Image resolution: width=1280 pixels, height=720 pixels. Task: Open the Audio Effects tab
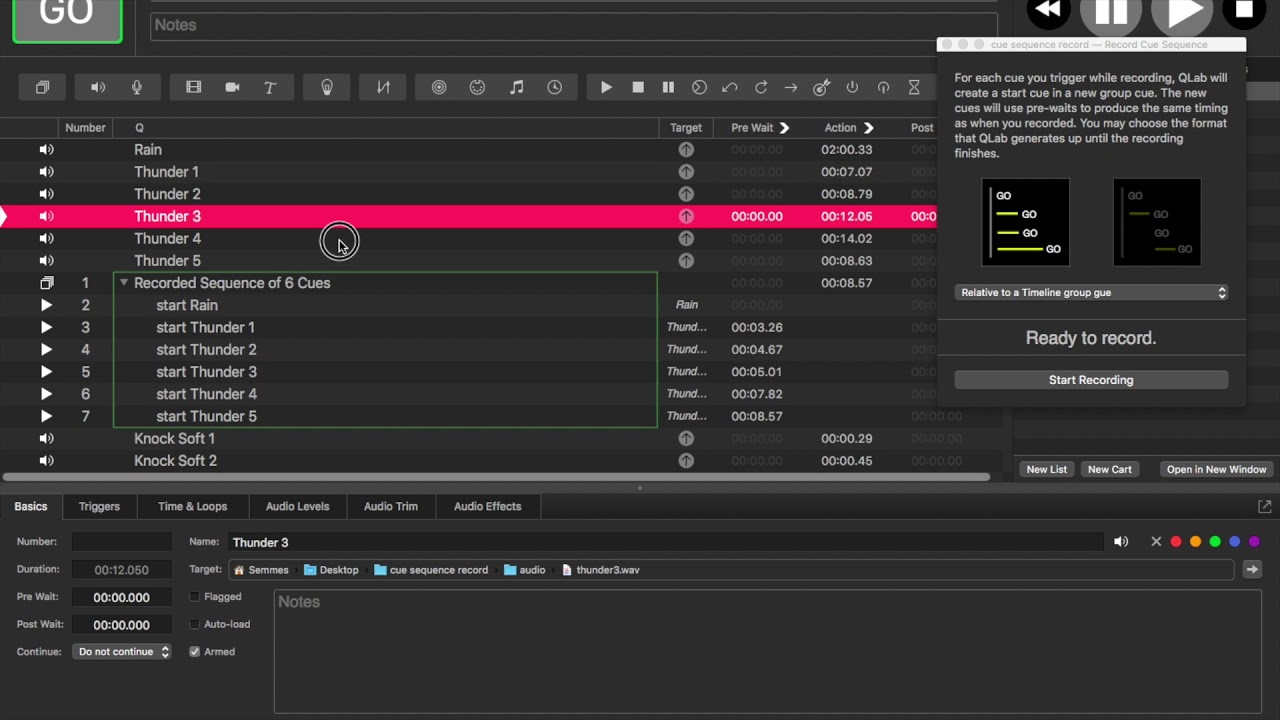coord(488,507)
